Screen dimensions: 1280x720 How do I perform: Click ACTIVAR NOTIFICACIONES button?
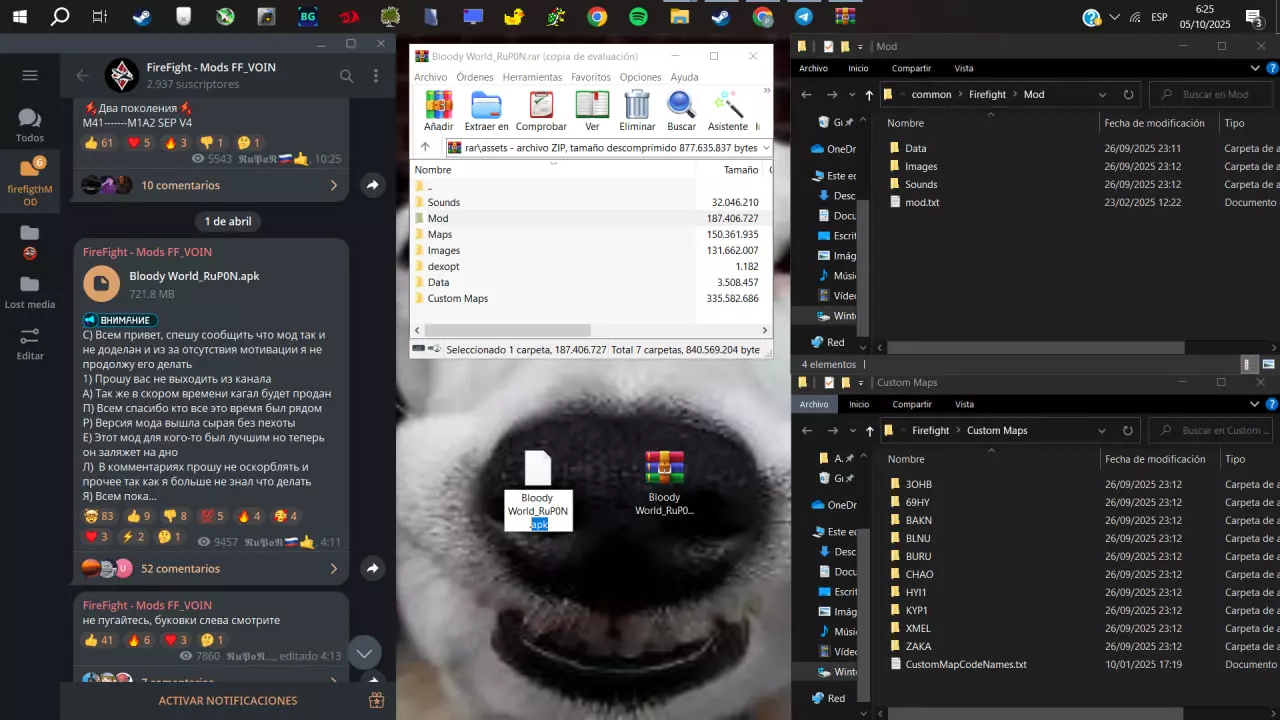(228, 701)
